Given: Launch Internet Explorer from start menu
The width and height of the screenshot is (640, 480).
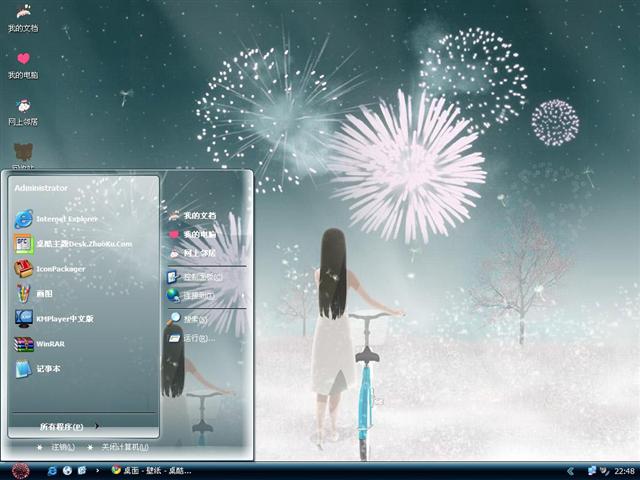Looking at the screenshot, I should pos(56,219).
